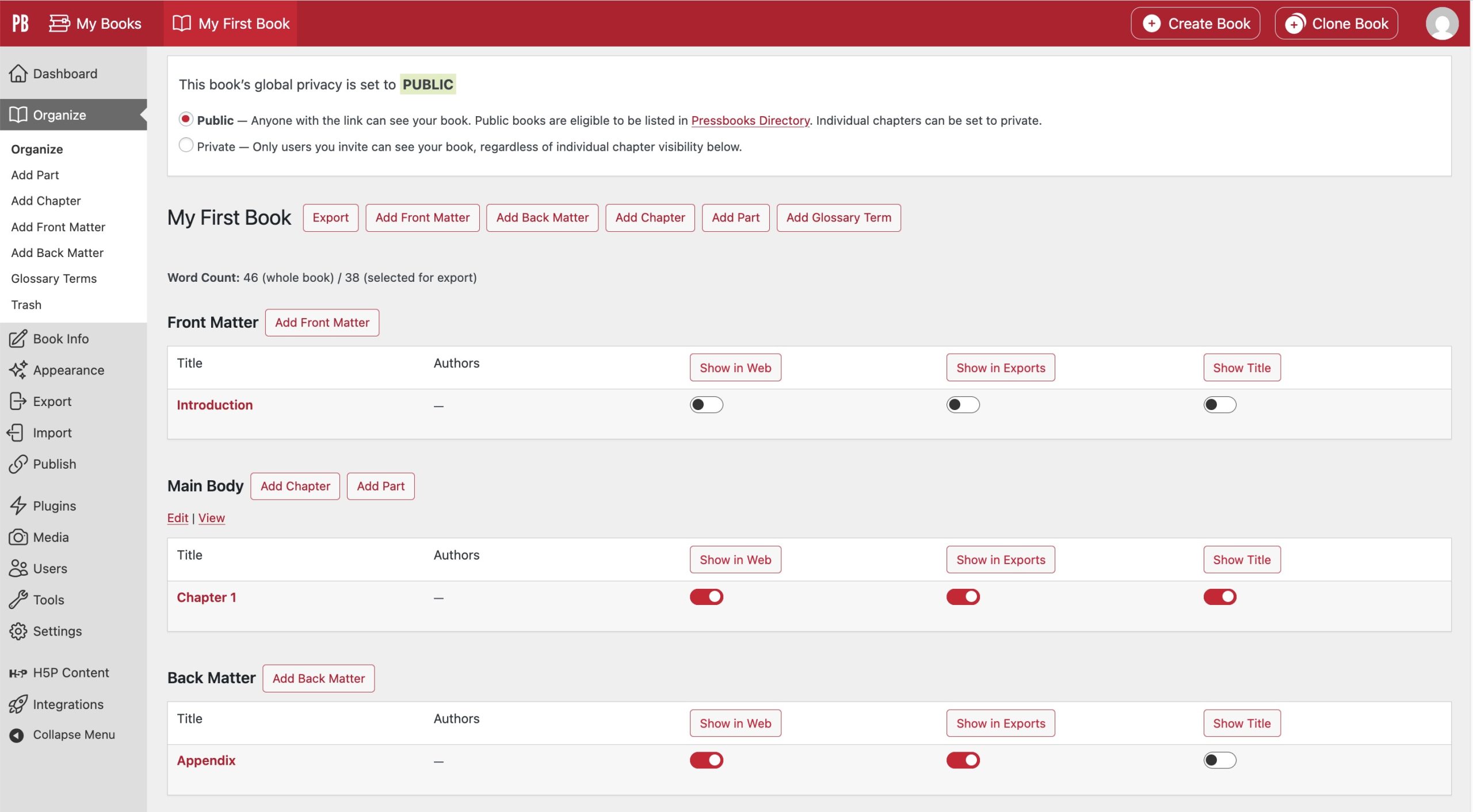
Task: Click the Book Info pencil icon
Action: [18, 339]
